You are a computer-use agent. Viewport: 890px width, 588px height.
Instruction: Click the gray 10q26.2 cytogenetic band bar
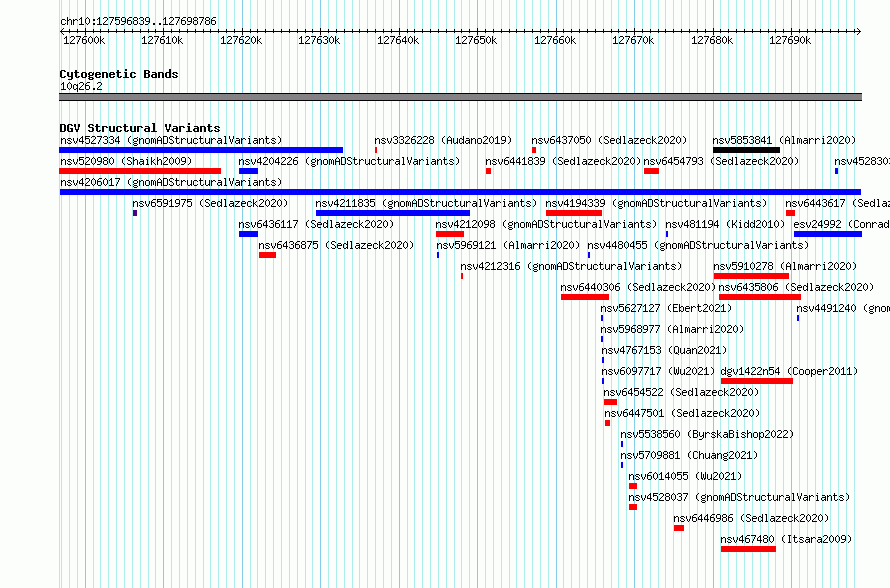tap(460, 97)
